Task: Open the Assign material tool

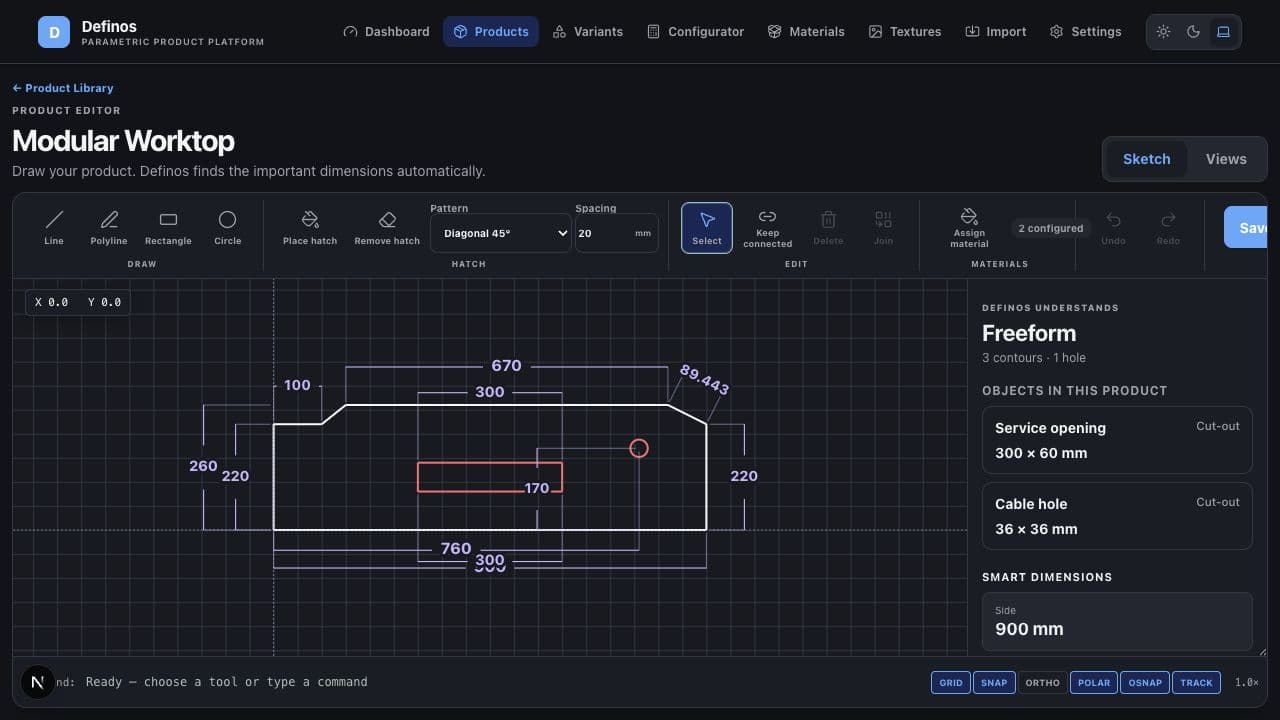Action: coord(969,228)
